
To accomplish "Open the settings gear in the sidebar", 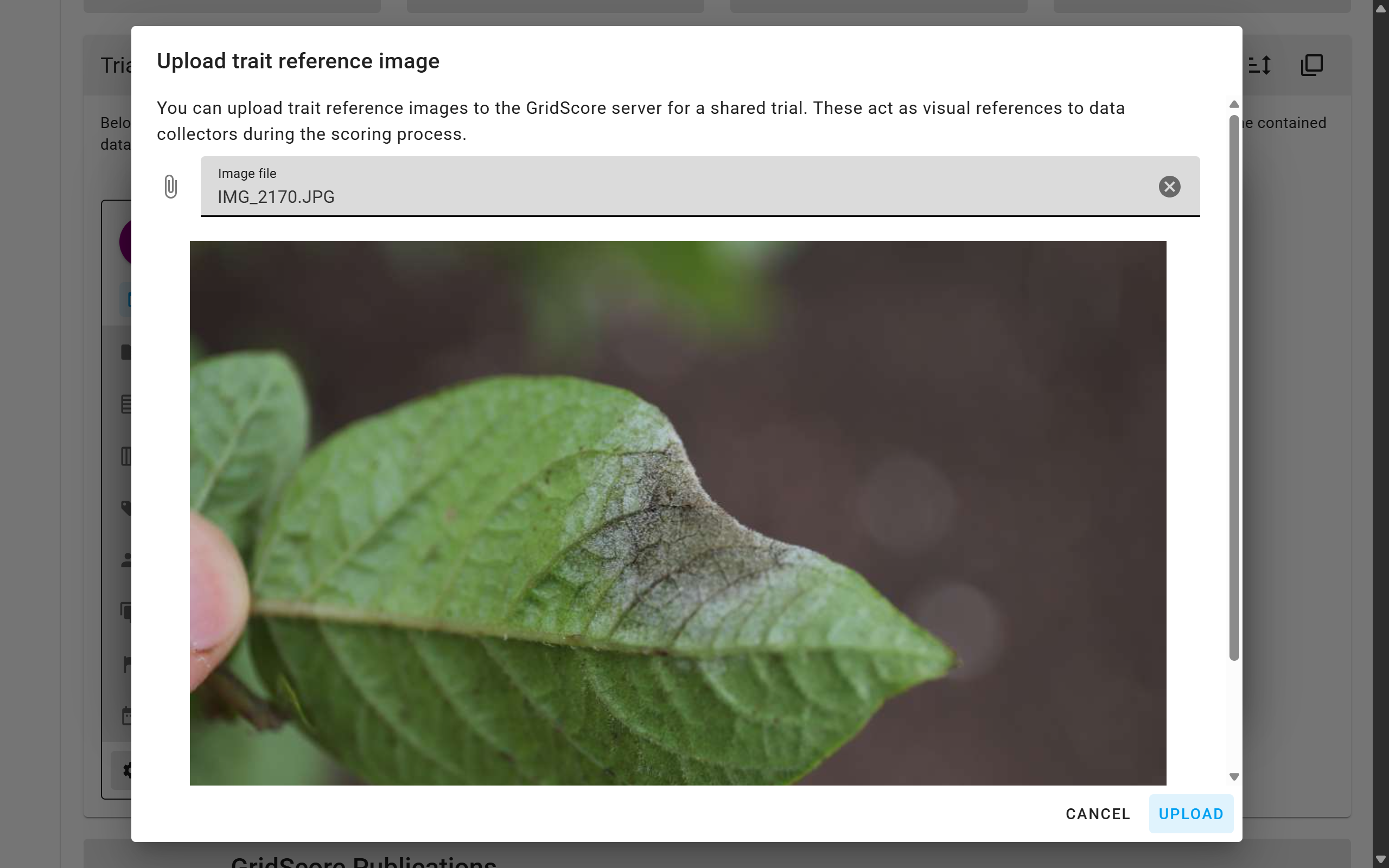I will [128, 770].
